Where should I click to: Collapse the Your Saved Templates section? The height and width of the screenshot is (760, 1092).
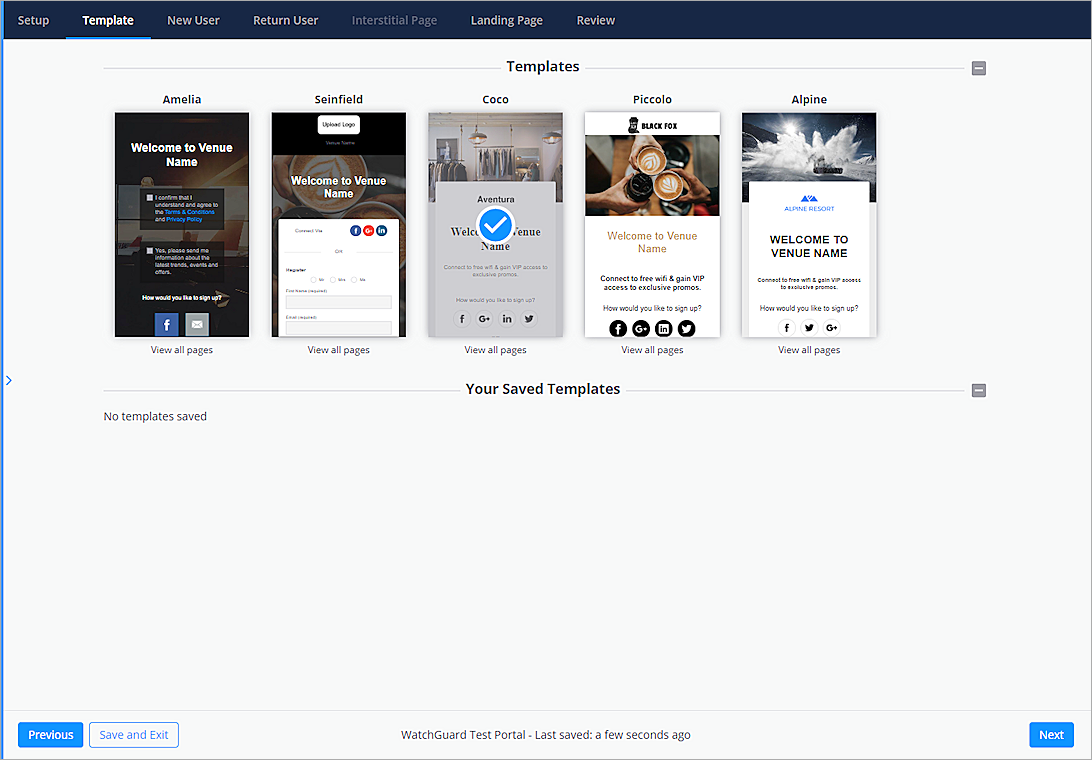coord(978,390)
